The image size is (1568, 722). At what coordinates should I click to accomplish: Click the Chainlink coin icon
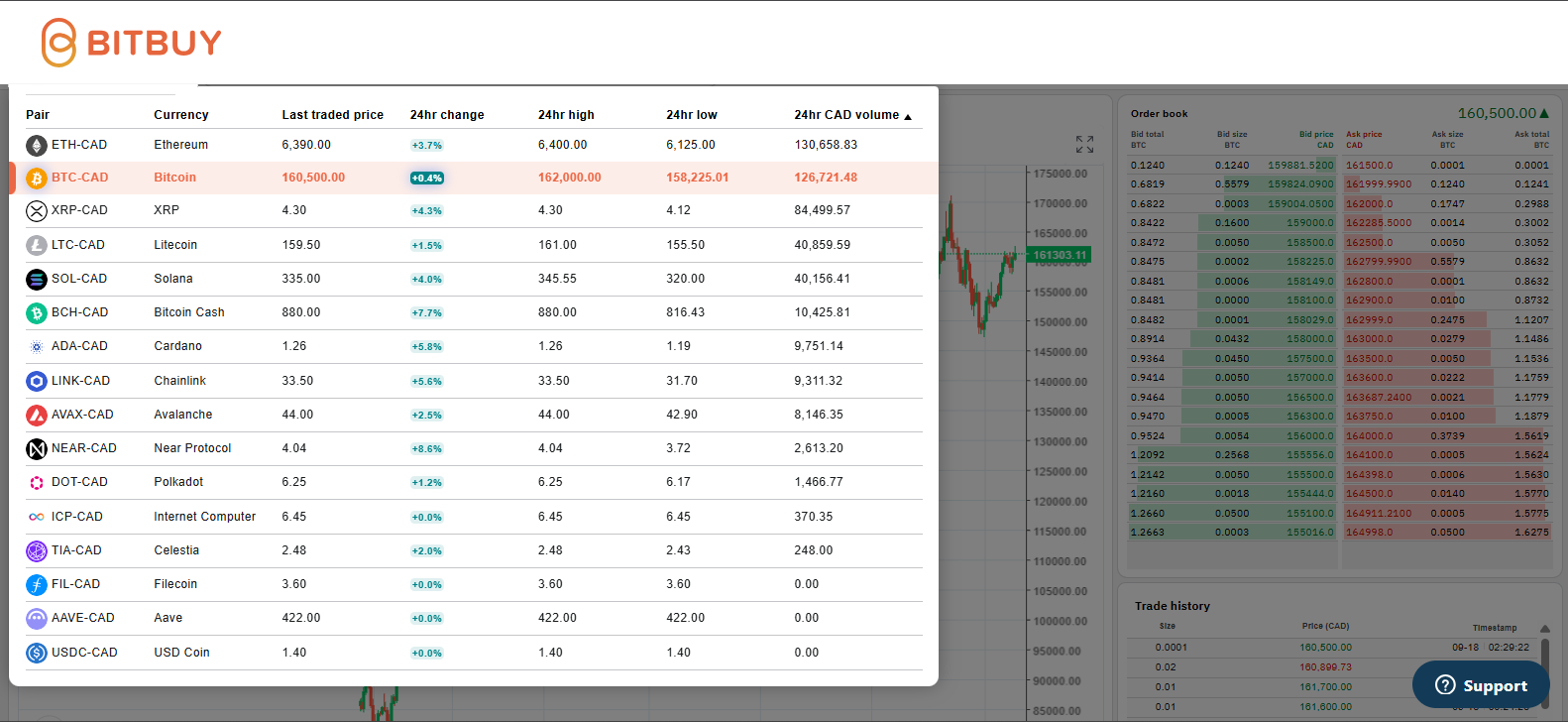pos(37,382)
